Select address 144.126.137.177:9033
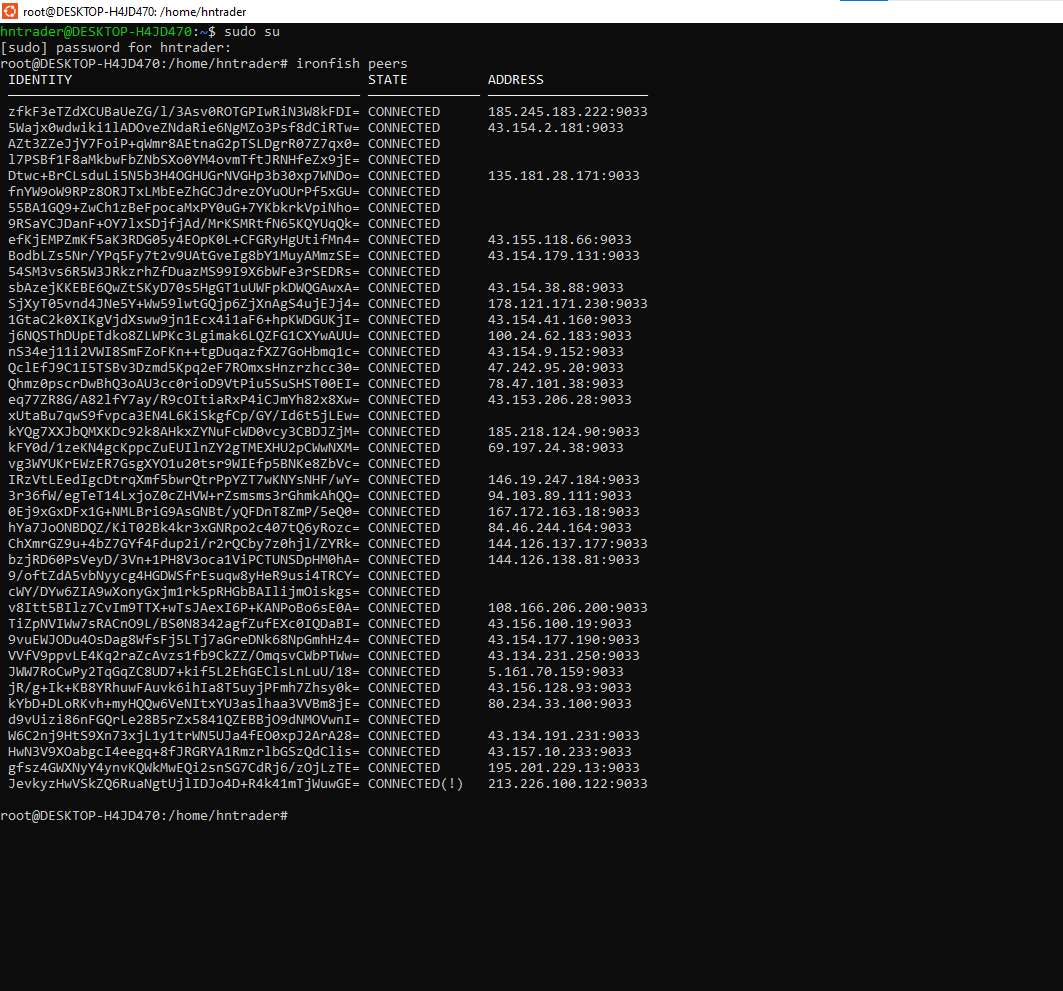Image resolution: width=1063 pixels, height=991 pixels. click(x=567, y=544)
